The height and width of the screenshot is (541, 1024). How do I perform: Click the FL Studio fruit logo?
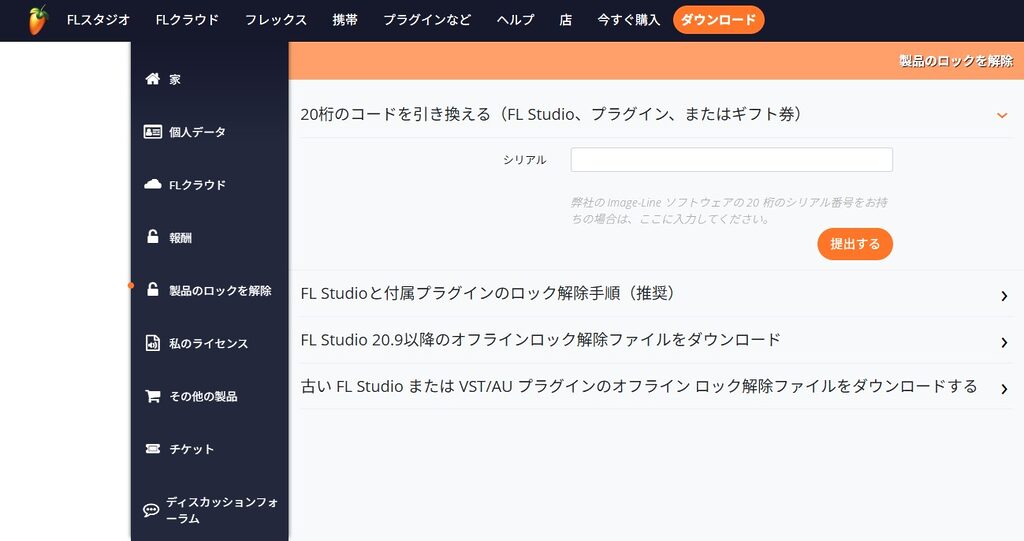(38, 20)
